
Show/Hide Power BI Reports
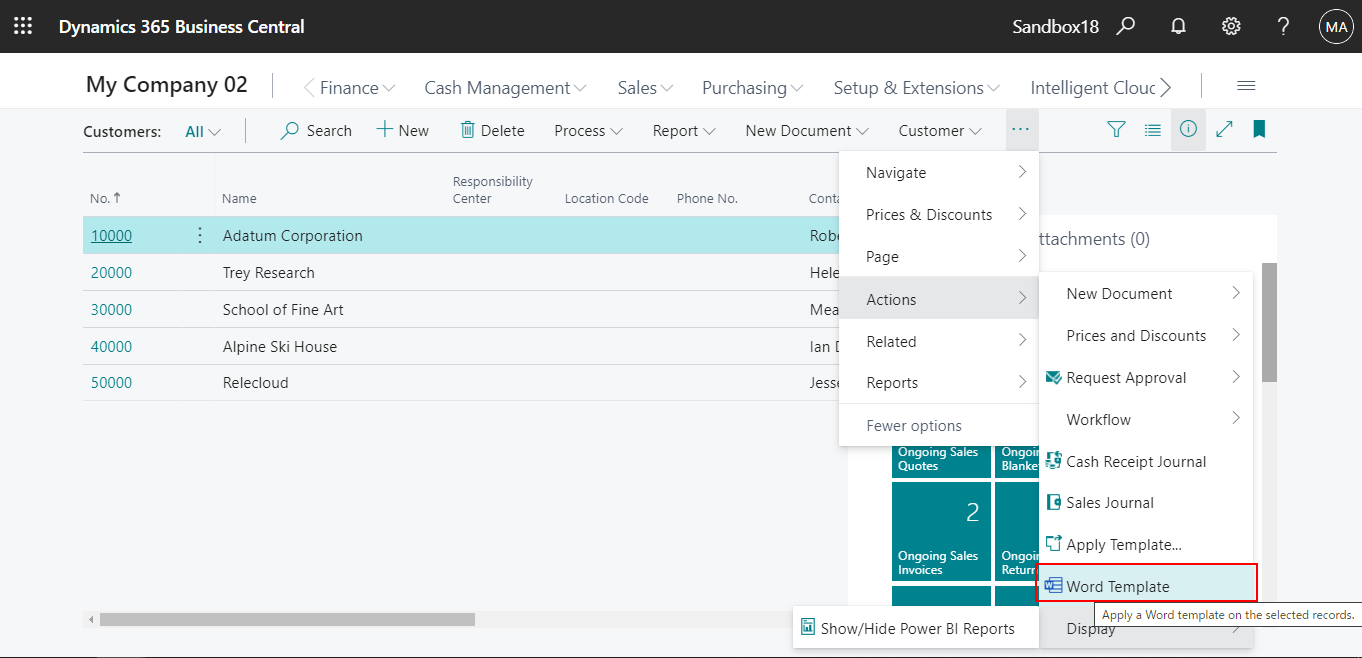coord(915,627)
